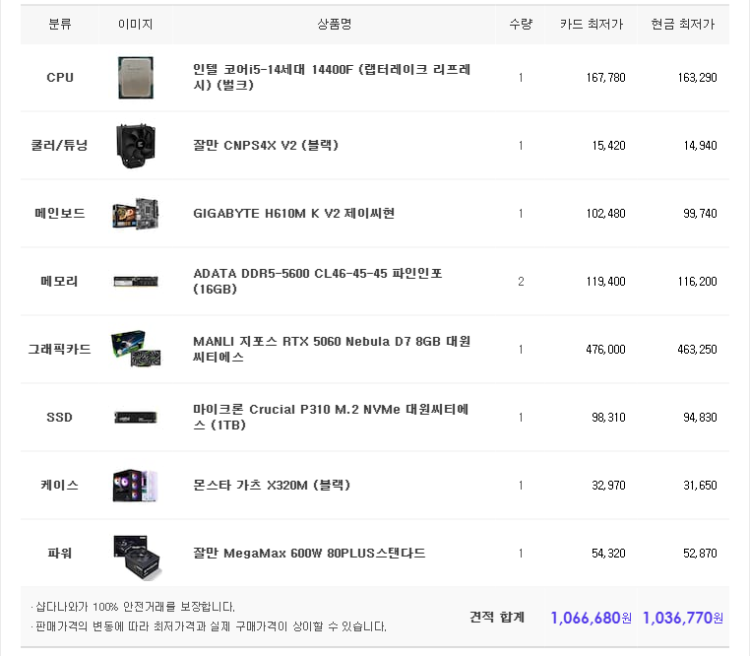Click the 카드 최저가 column header
Viewport: 750px width, 656px height.
(x=592, y=24)
